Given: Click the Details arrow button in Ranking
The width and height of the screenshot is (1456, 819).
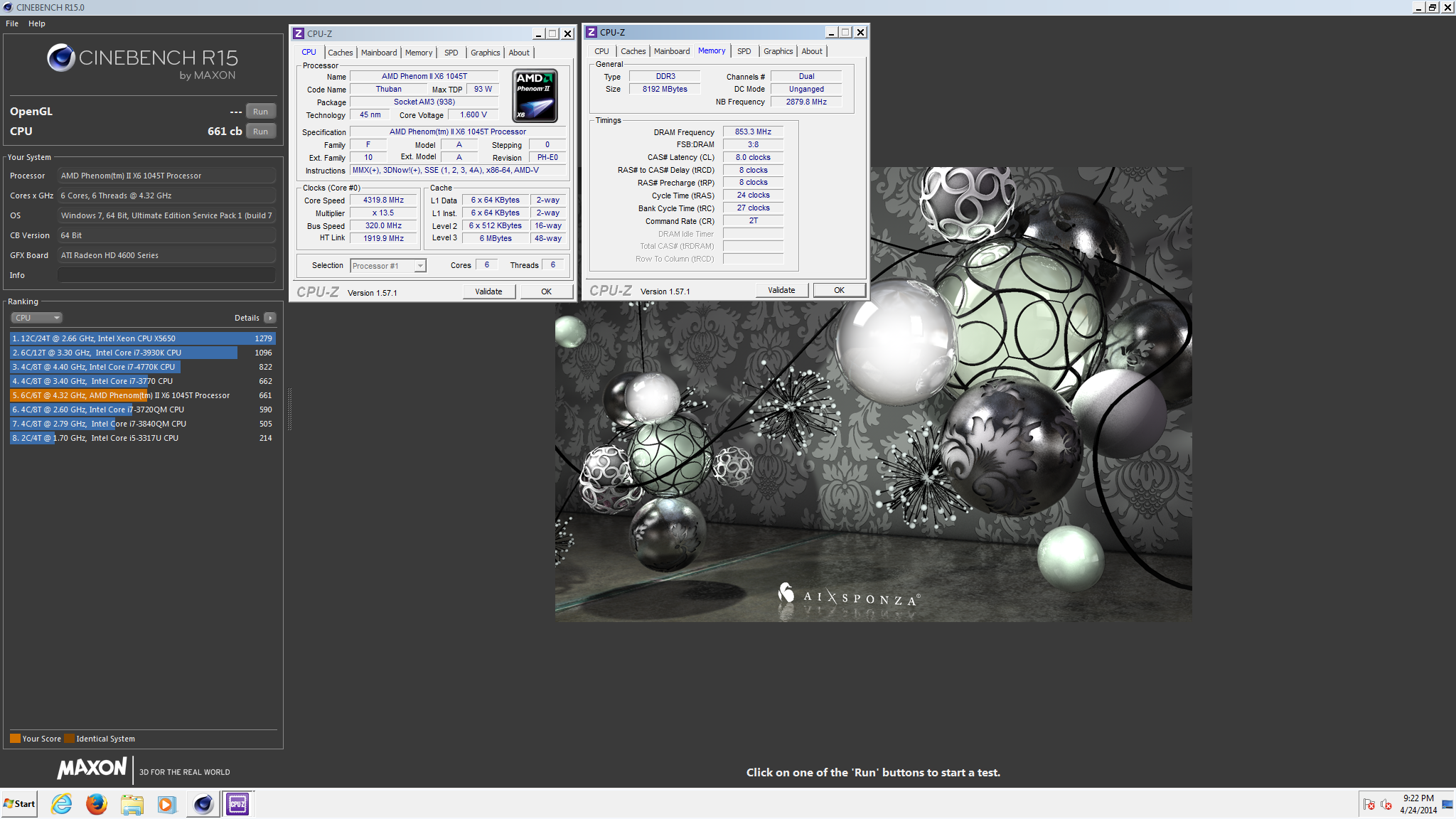Looking at the screenshot, I should [269, 318].
